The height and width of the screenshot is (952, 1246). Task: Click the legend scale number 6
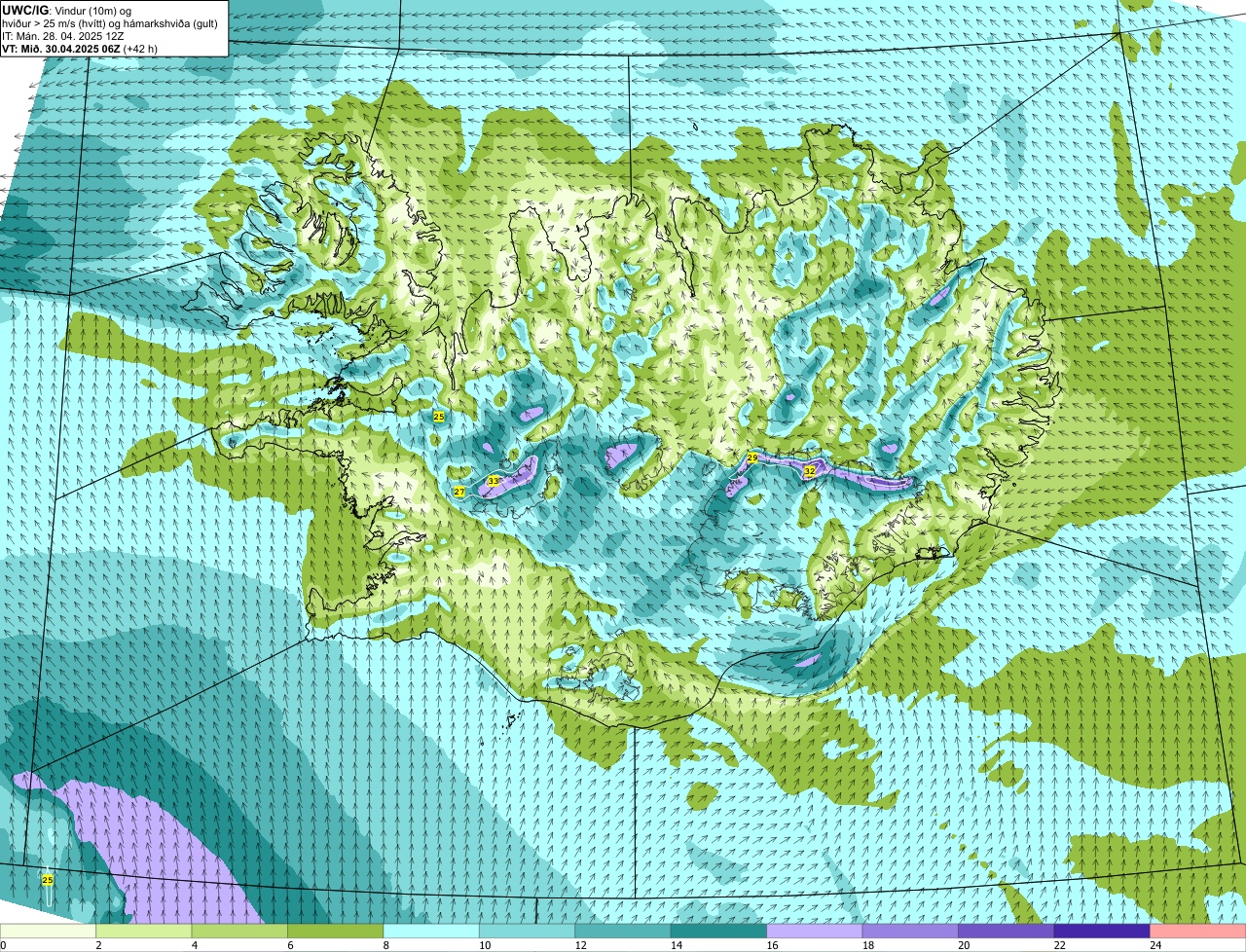coord(290,945)
